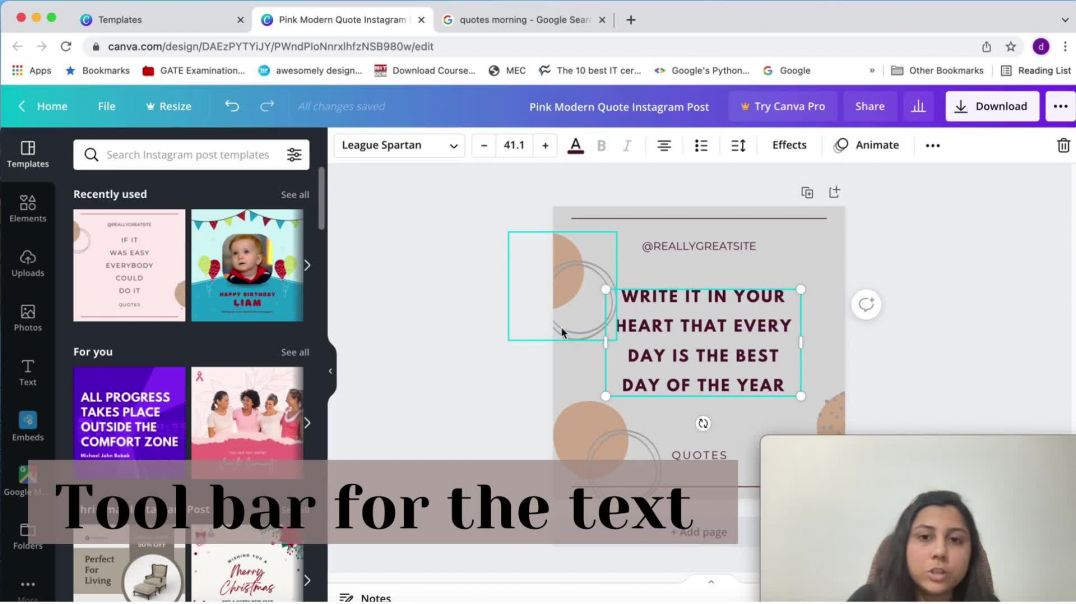The image size is (1076, 604).
Task: Open the Text sidebar panel
Action: click(x=27, y=373)
